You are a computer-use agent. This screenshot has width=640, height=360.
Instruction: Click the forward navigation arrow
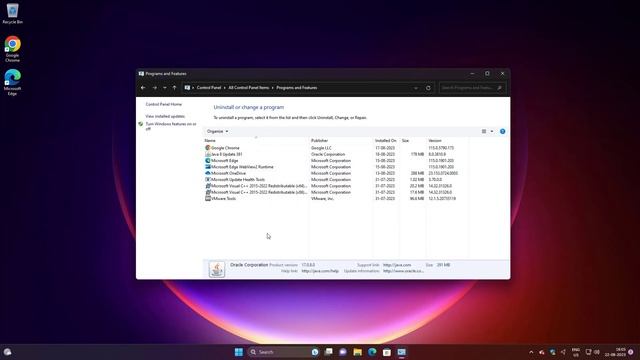click(154, 88)
